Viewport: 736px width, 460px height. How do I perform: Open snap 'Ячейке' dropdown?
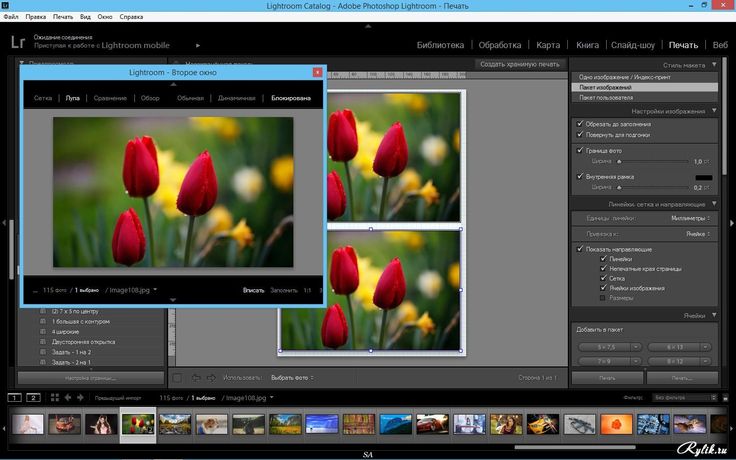(x=698, y=234)
